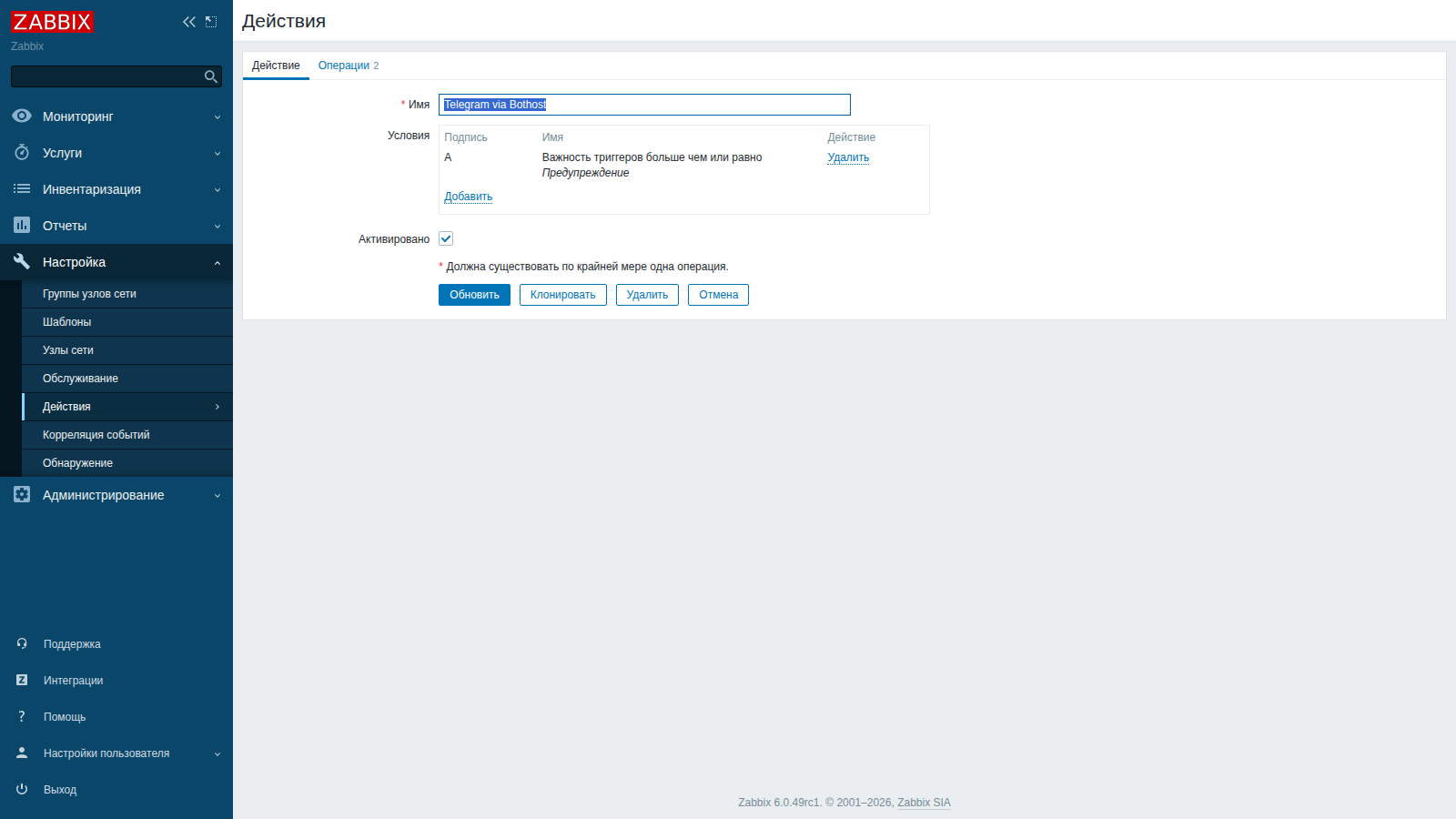
Task: Expand Администрирование menu chevron
Action: pos(217,495)
